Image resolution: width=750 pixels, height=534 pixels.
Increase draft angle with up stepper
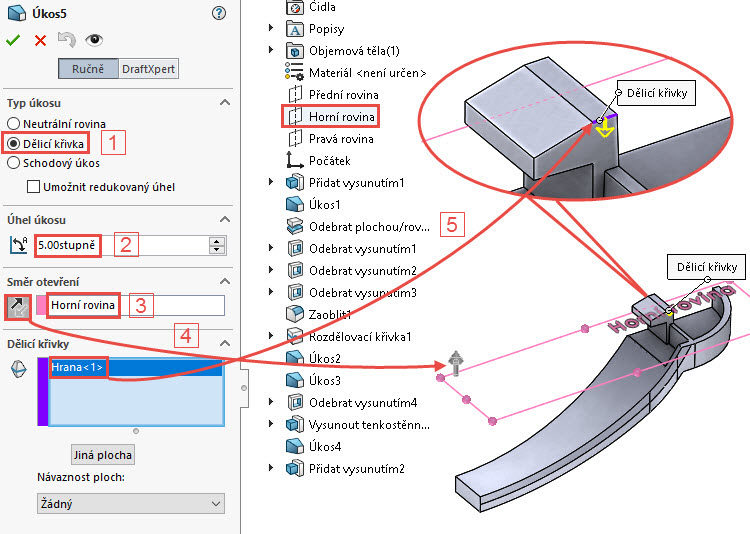point(217,241)
